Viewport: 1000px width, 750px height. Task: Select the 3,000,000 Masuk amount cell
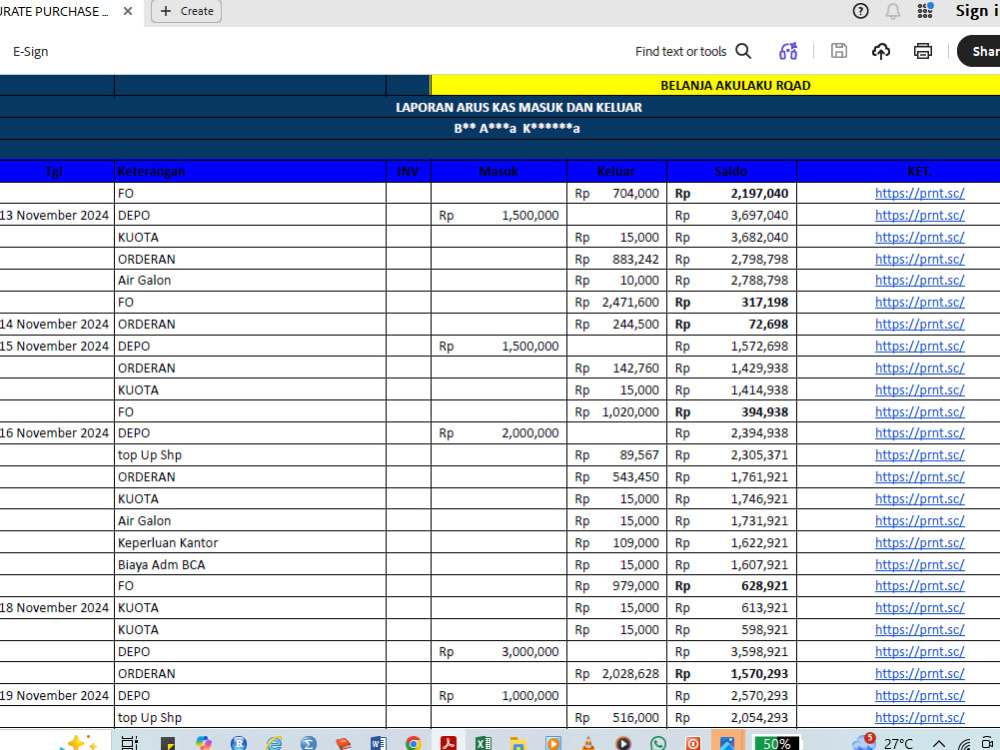click(x=499, y=652)
